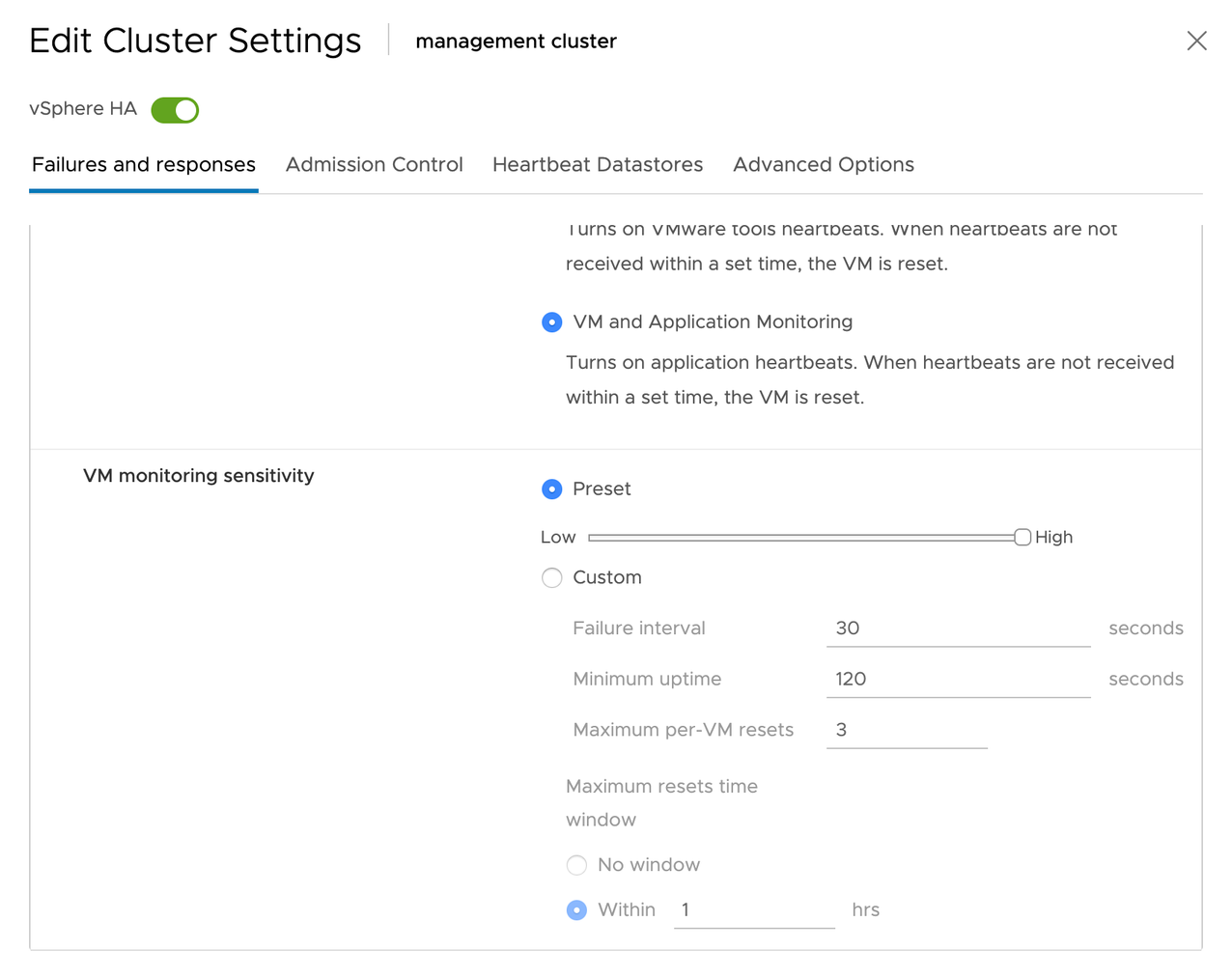Select the Custom monitoring sensitivity option

point(551,577)
